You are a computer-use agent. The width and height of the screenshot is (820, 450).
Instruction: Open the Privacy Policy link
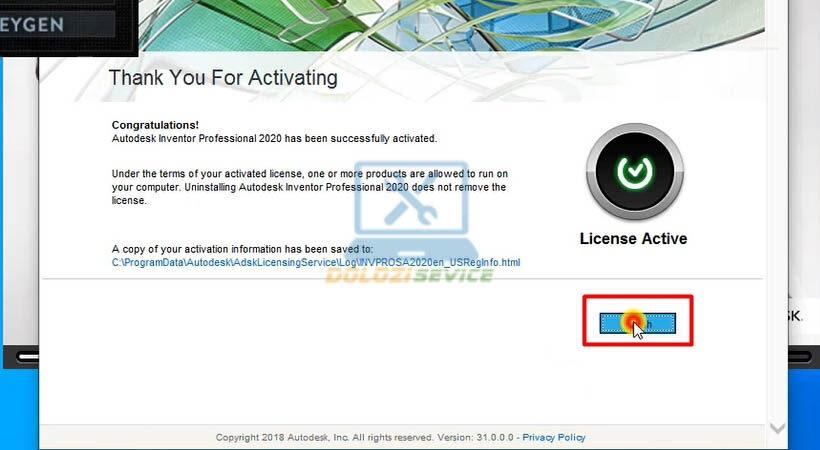(553, 437)
